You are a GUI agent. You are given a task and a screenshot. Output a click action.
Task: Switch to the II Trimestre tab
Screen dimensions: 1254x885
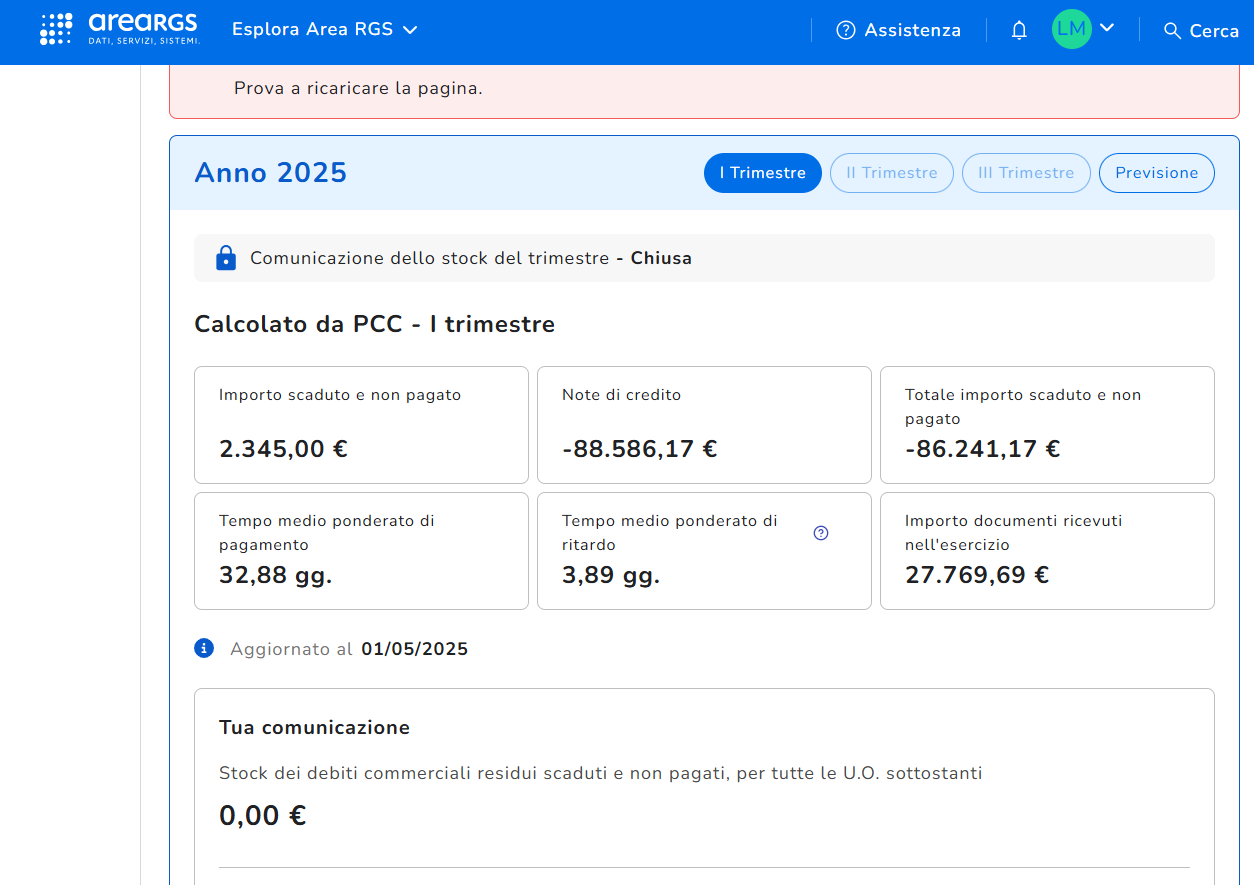(x=891, y=173)
